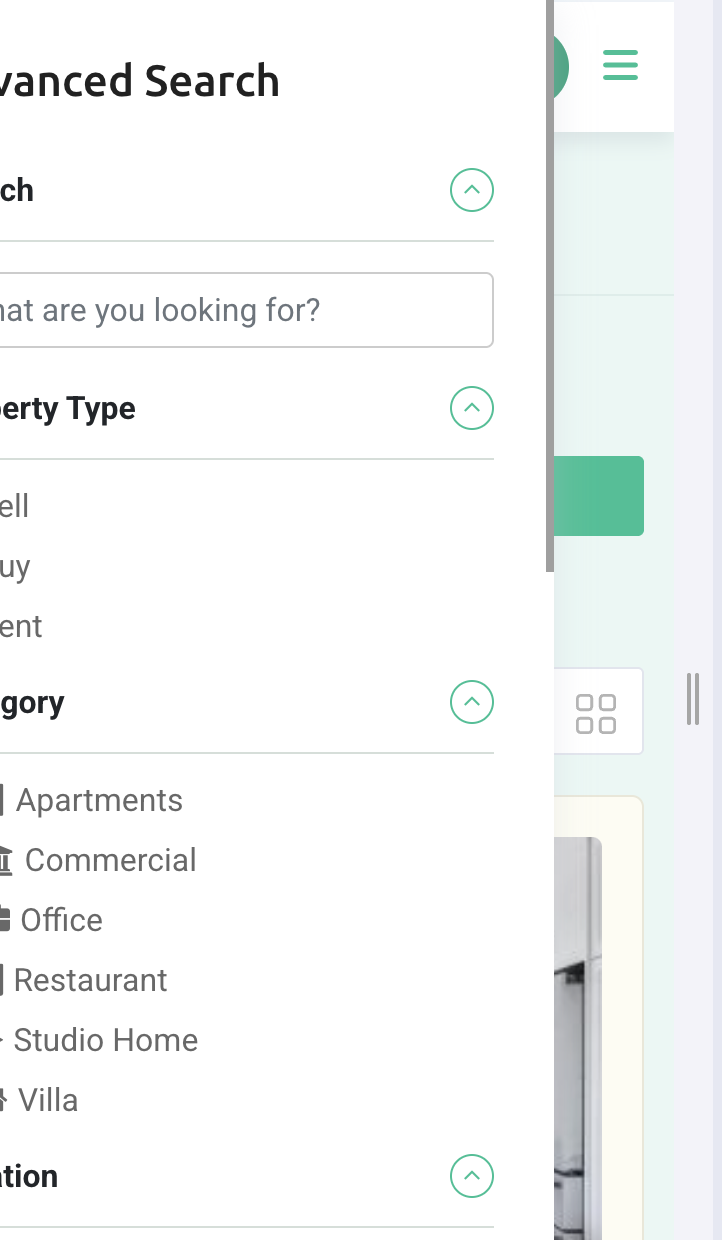The image size is (722, 1240).
Task: Select the Rent property type
Action: [21, 627]
